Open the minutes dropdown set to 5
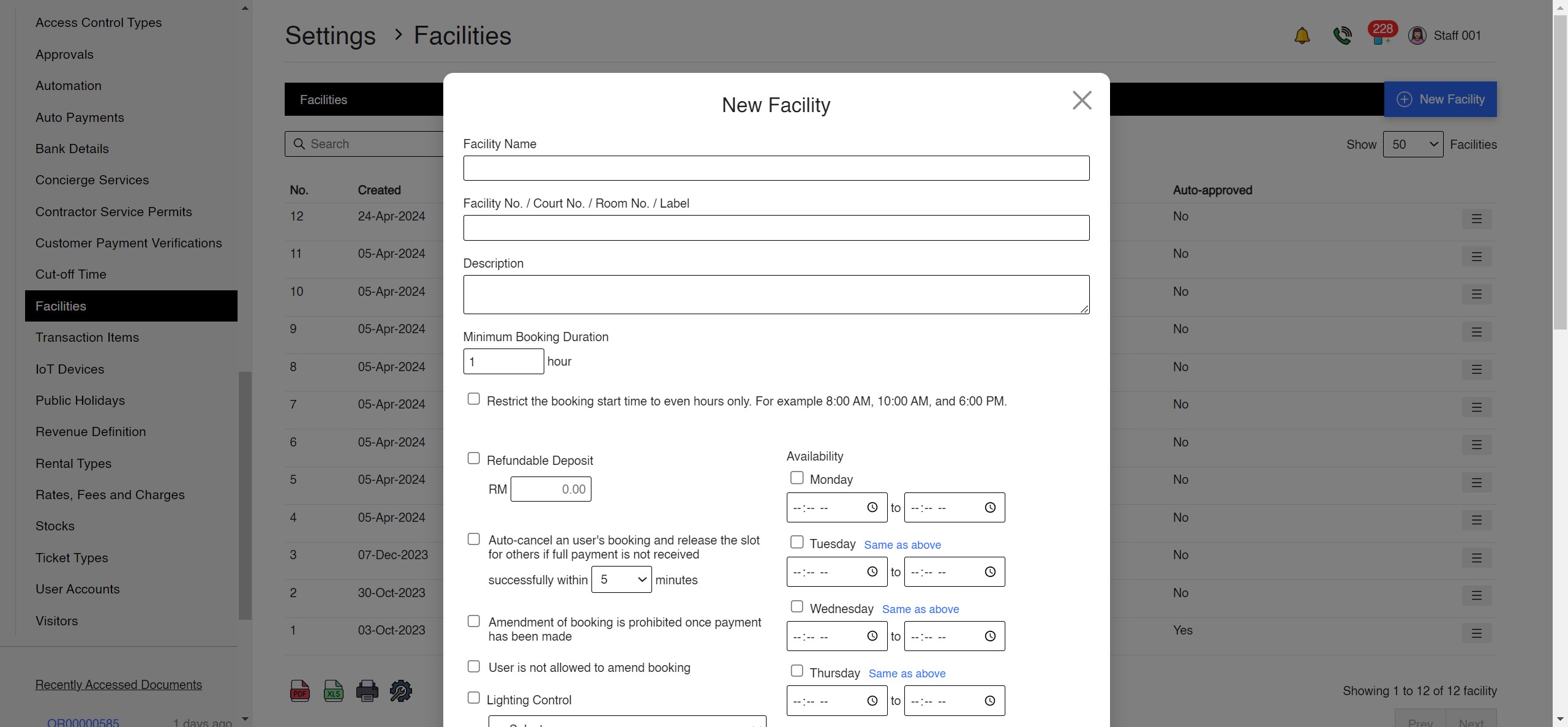The width and height of the screenshot is (1568, 727). (621, 579)
